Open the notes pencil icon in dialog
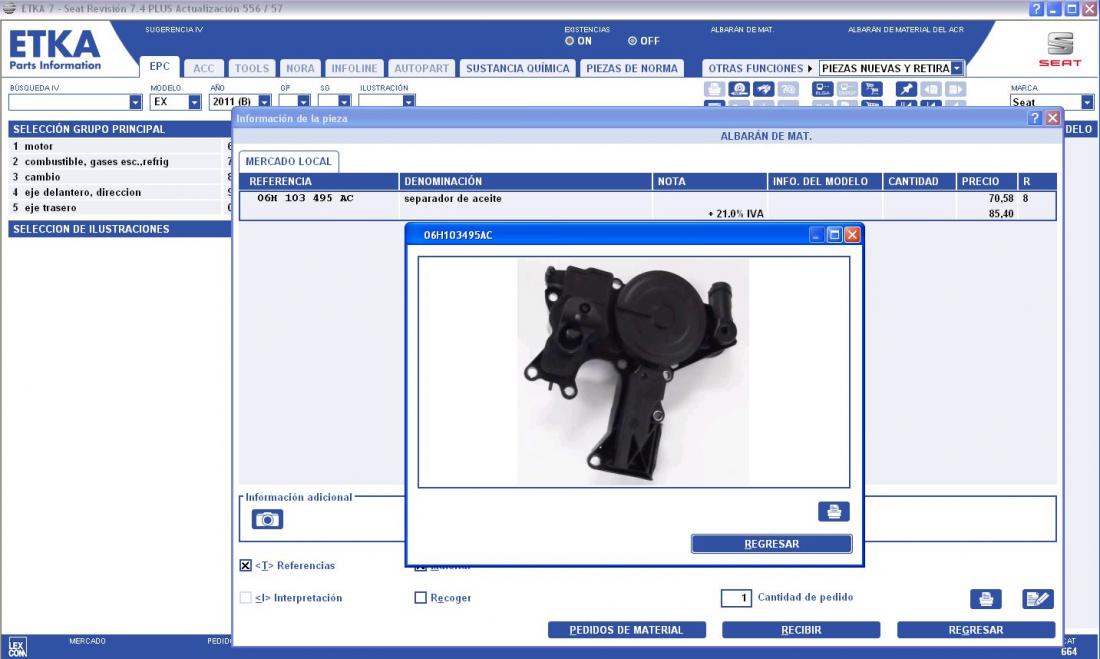The height and width of the screenshot is (659, 1100). point(1038,599)
